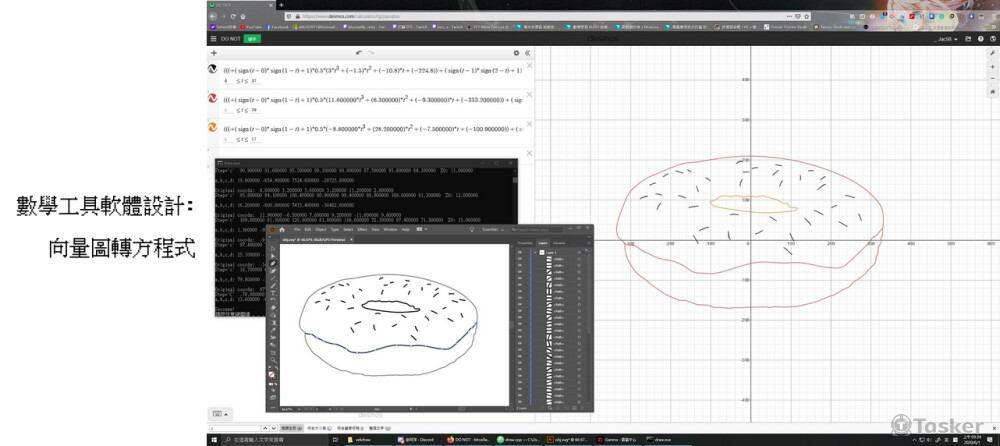Image resolution: width=1000 pixels, height=446 pixels.
Task: Switch to the Properties panel tab
Action: click(x=524, y=243)
